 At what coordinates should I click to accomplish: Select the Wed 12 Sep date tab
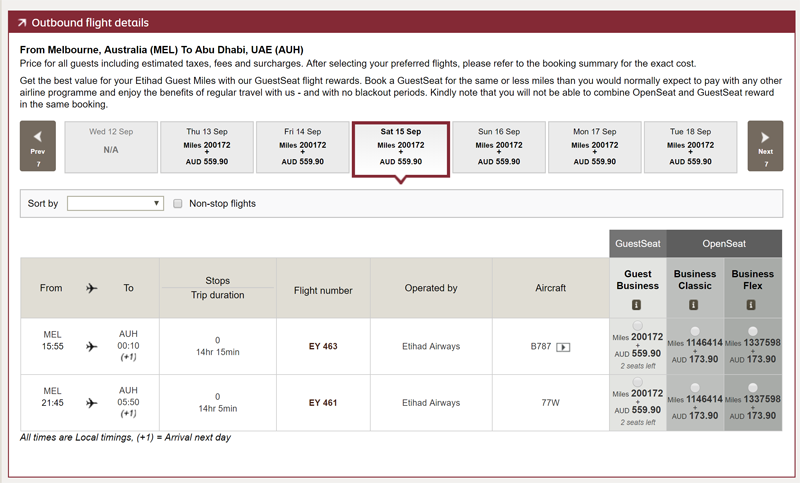(111, 147)
